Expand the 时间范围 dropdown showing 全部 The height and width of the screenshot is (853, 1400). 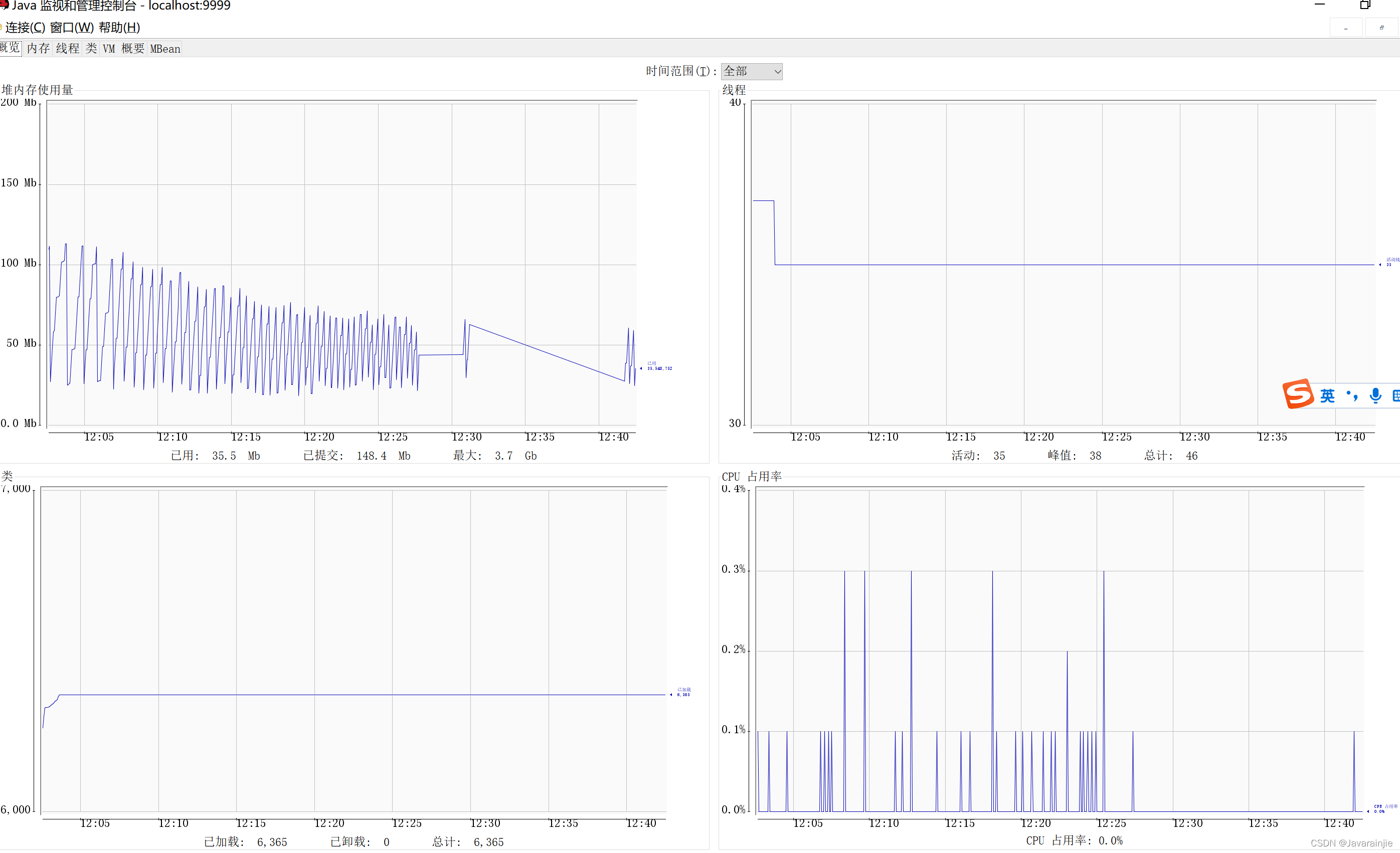click(x=751, y=71)
